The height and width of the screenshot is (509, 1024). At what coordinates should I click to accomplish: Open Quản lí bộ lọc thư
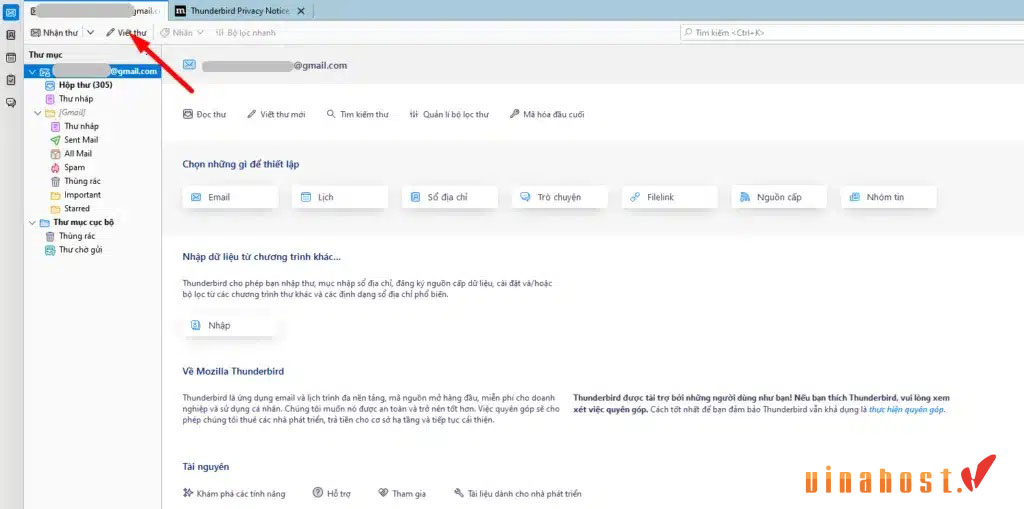click(x=449, y=114)
